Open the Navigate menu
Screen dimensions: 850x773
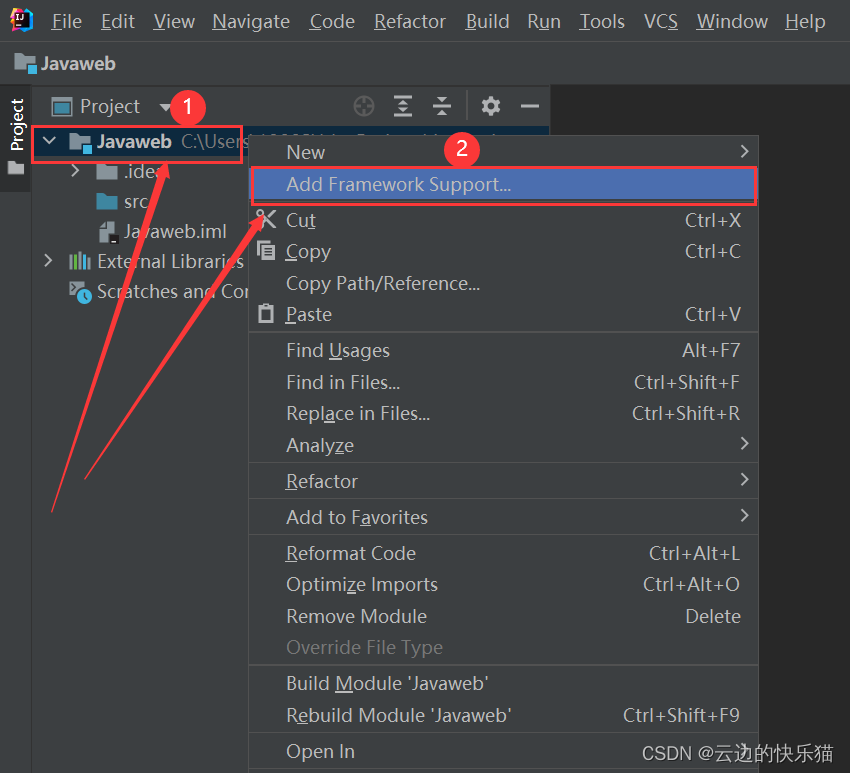[x=251, y=22]
